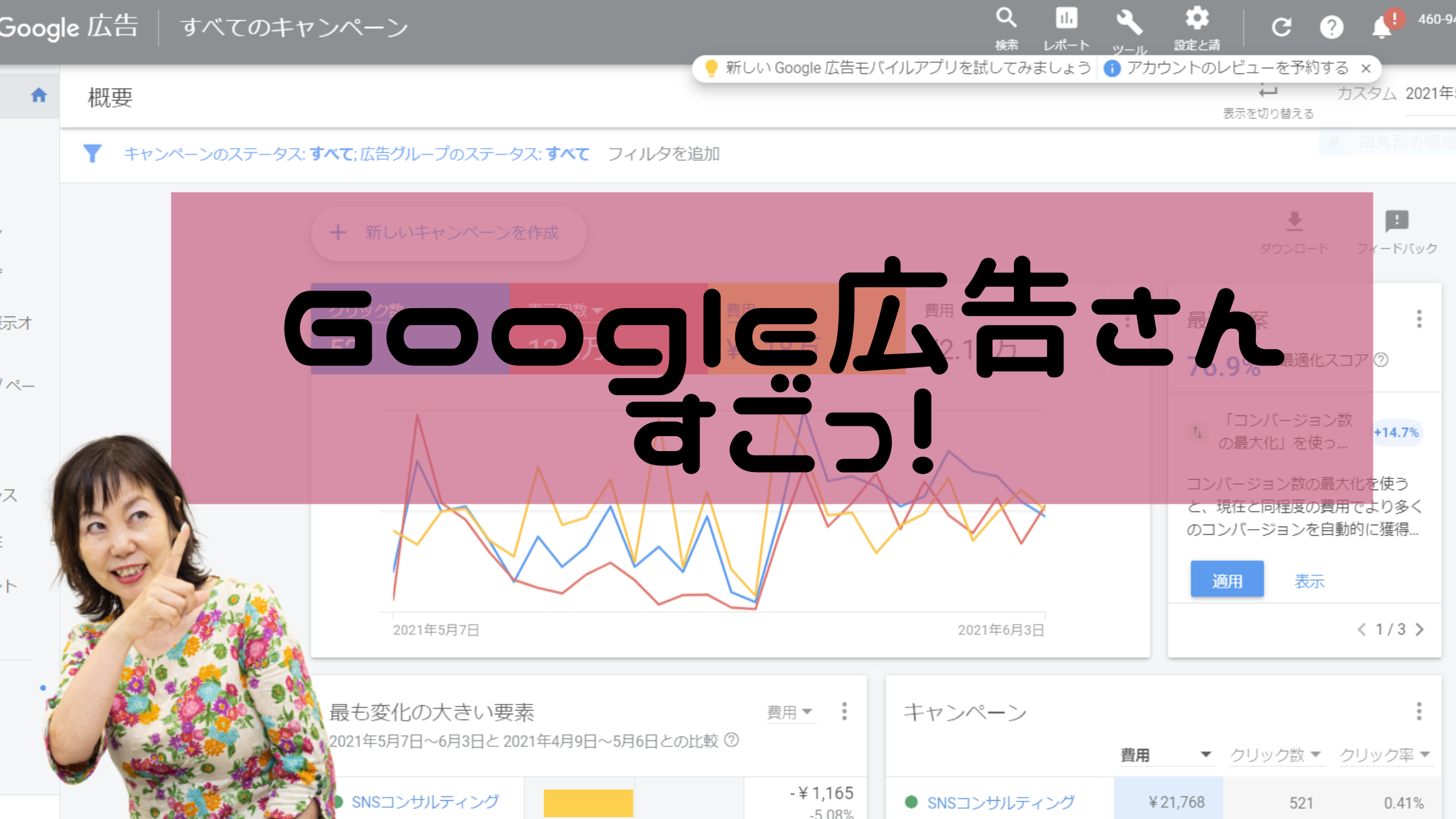Click the display switch (表示を切り替える) icon
The image size is (1456, 819).
click(1268, 92)
